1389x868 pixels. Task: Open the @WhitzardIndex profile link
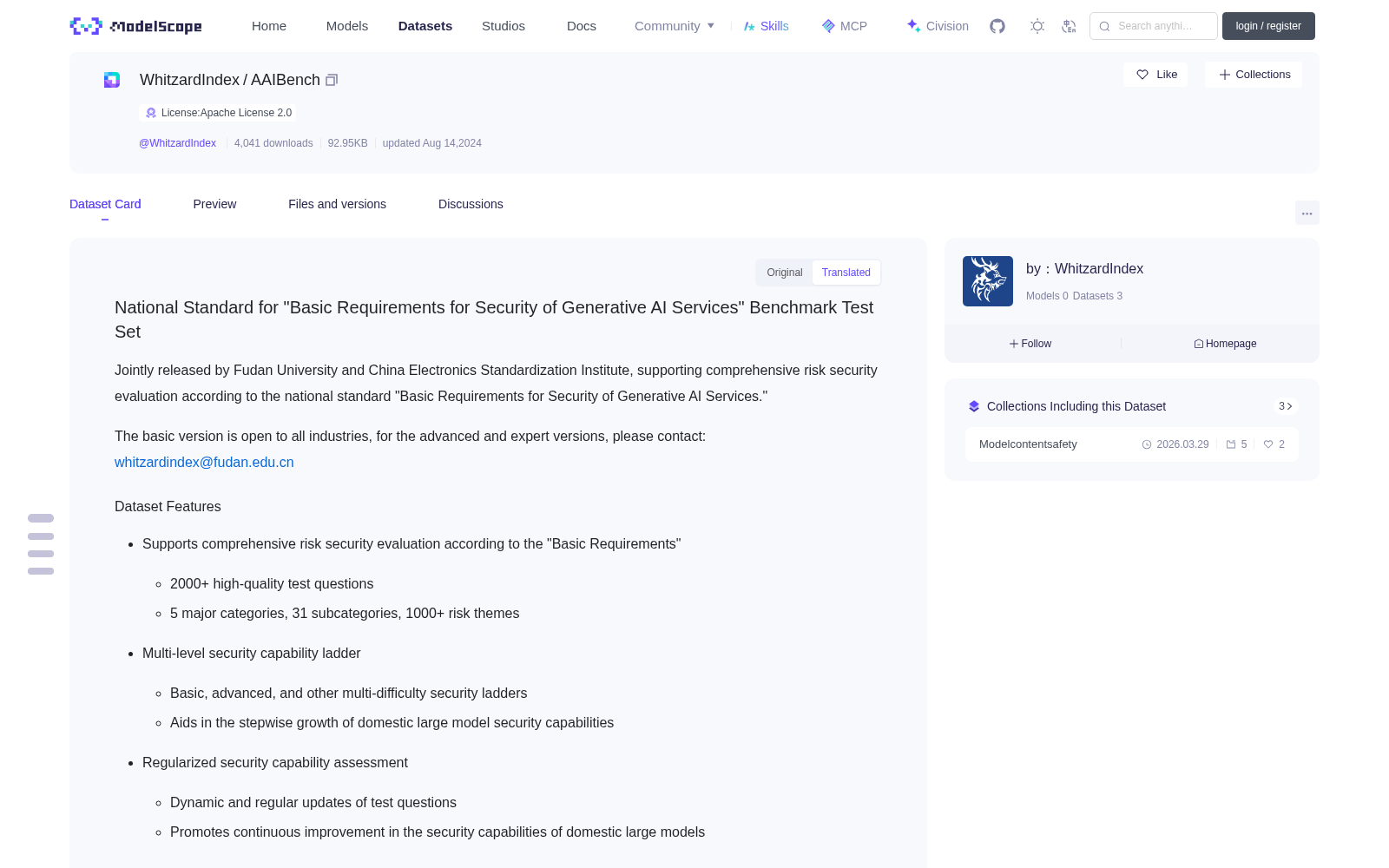(x=178, y=143)
